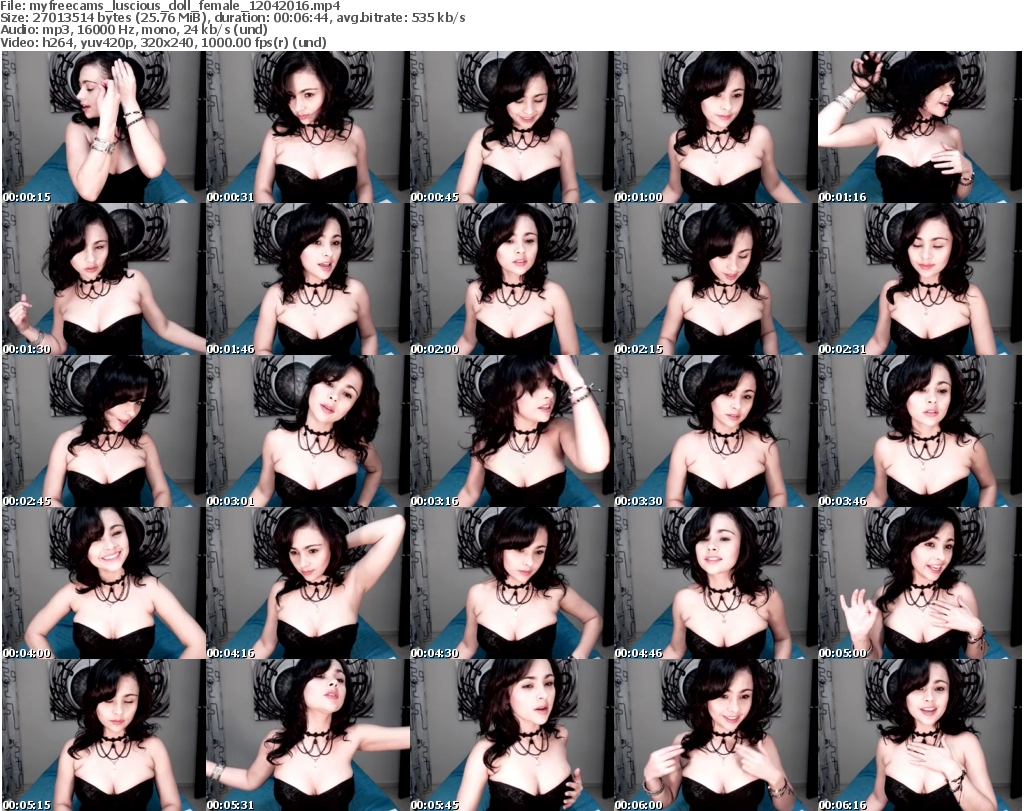Viewport: 1024px width, 811px height.
Task: Select the thumbnail marked 00:04:00
Action: click(104, 583)
